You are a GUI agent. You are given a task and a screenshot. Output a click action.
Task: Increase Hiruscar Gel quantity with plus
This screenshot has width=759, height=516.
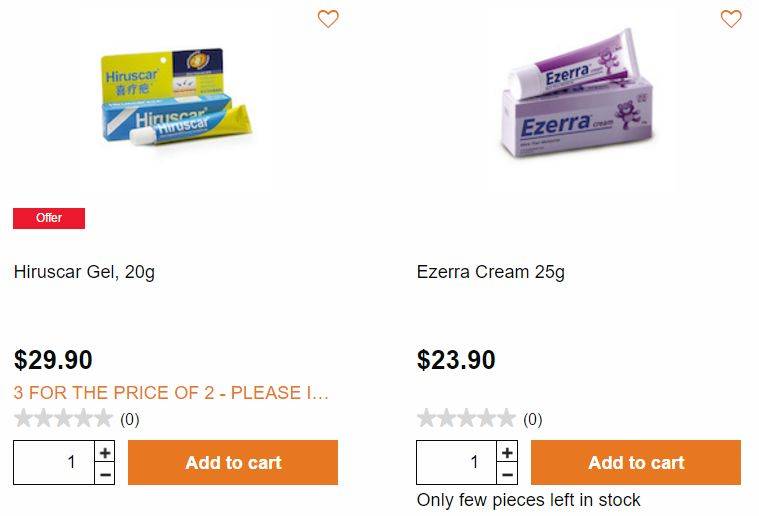pos(105,452)
